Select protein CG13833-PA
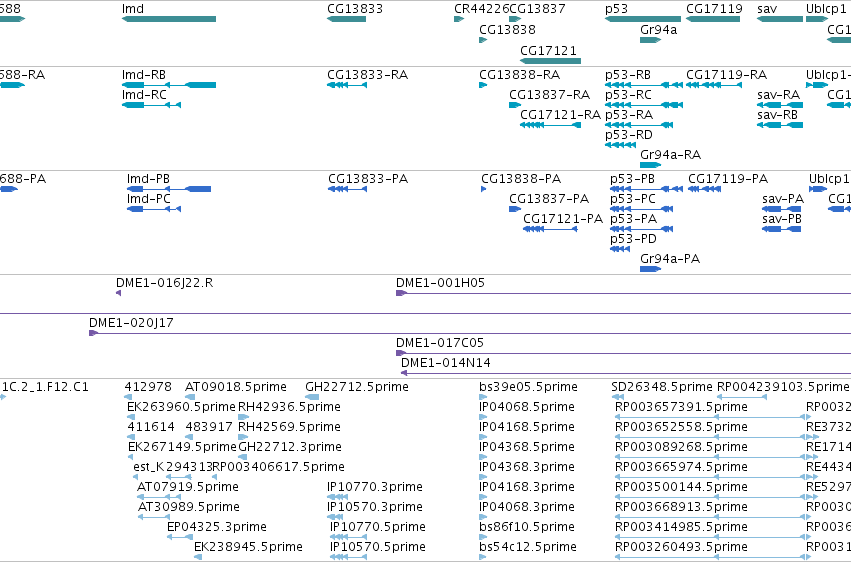The height and width of the screenshot is (562, 851). (347, 189)
